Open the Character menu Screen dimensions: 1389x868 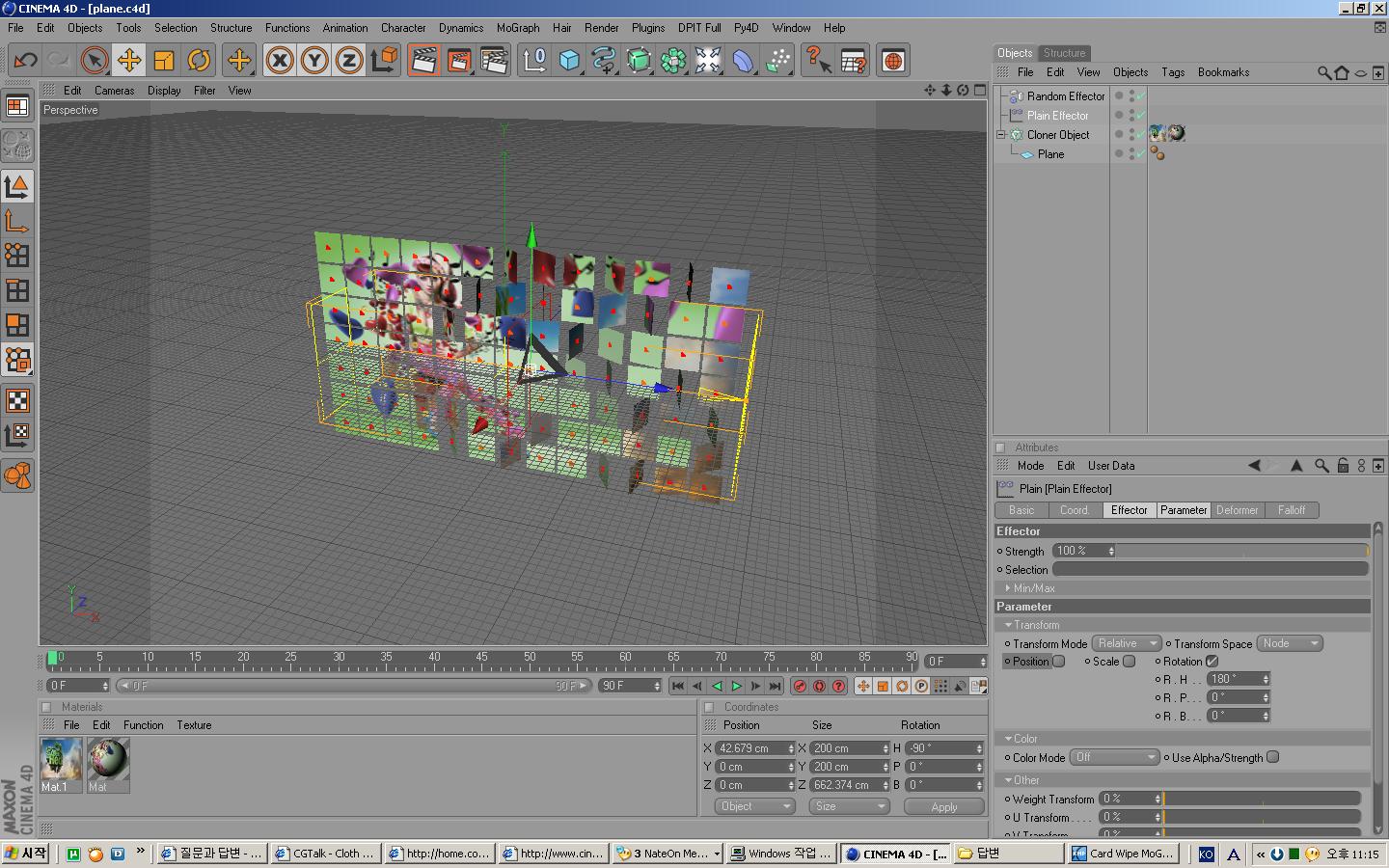tap(403, 28)
